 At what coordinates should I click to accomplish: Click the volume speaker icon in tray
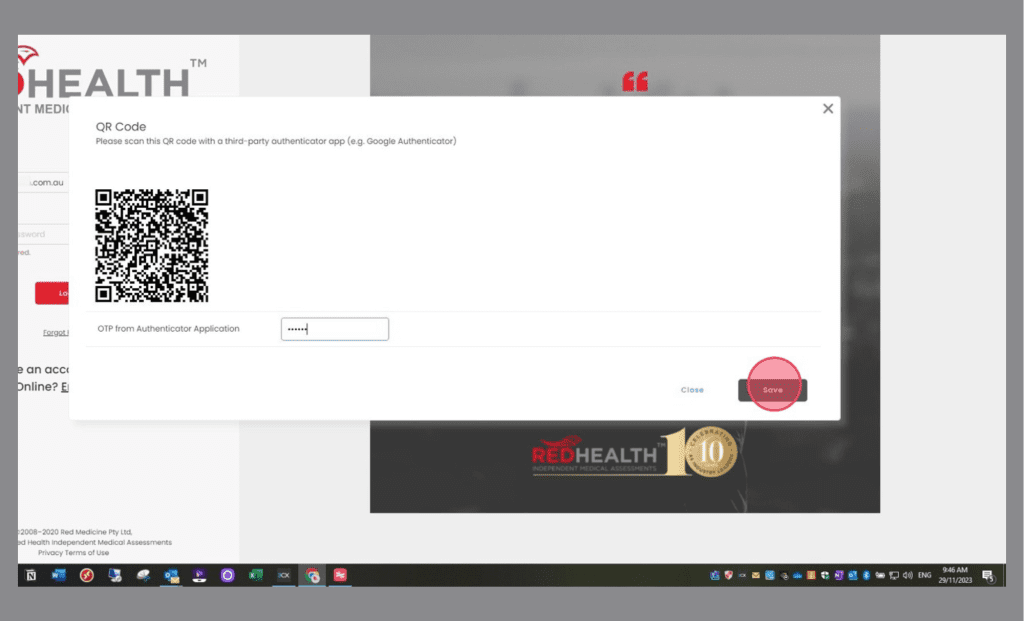point(907,576)
